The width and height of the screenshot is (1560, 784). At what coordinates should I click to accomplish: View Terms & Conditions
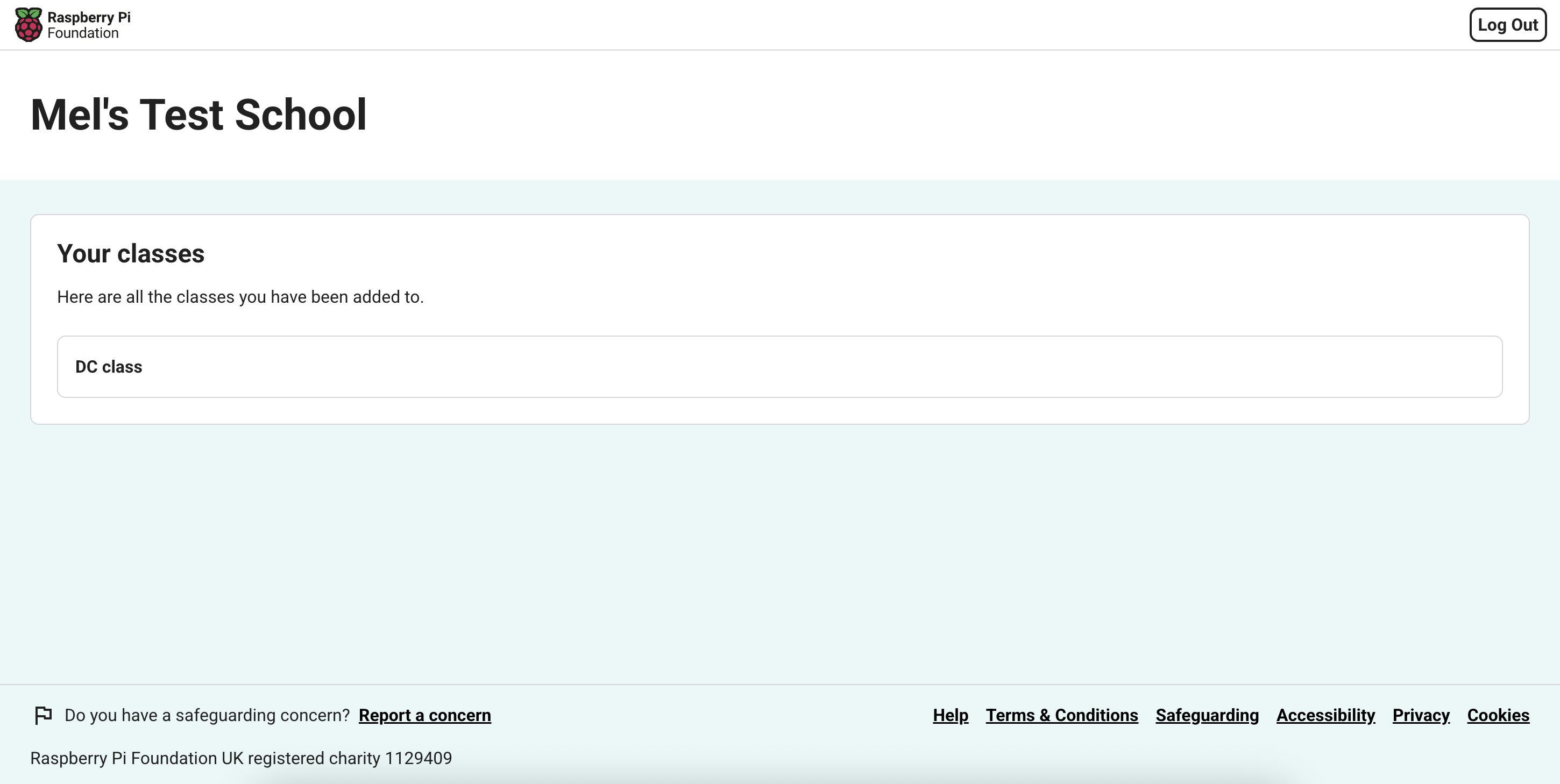coord(1061,715)
